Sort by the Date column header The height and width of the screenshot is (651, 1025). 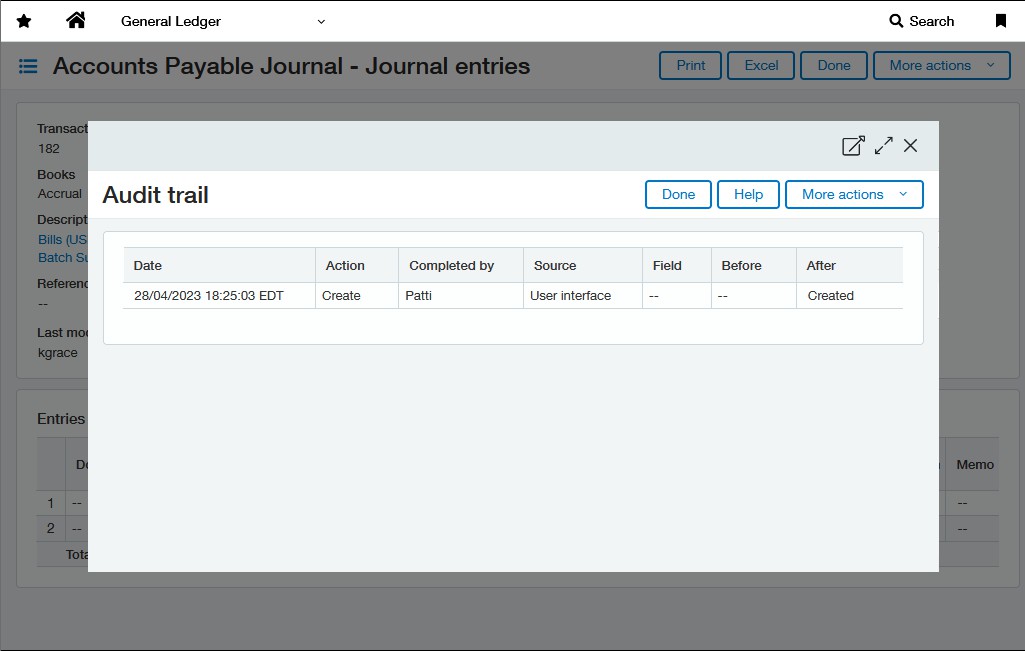pyautogui.click(x=148, y=266)
